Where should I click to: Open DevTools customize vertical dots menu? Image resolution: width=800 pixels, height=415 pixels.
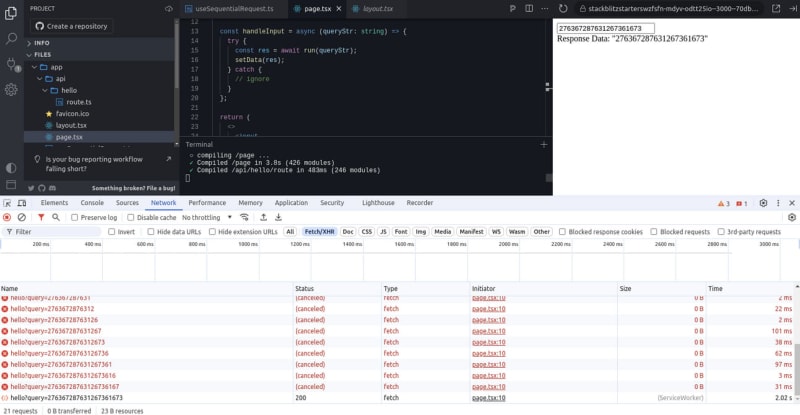click(x=778, y=203)
